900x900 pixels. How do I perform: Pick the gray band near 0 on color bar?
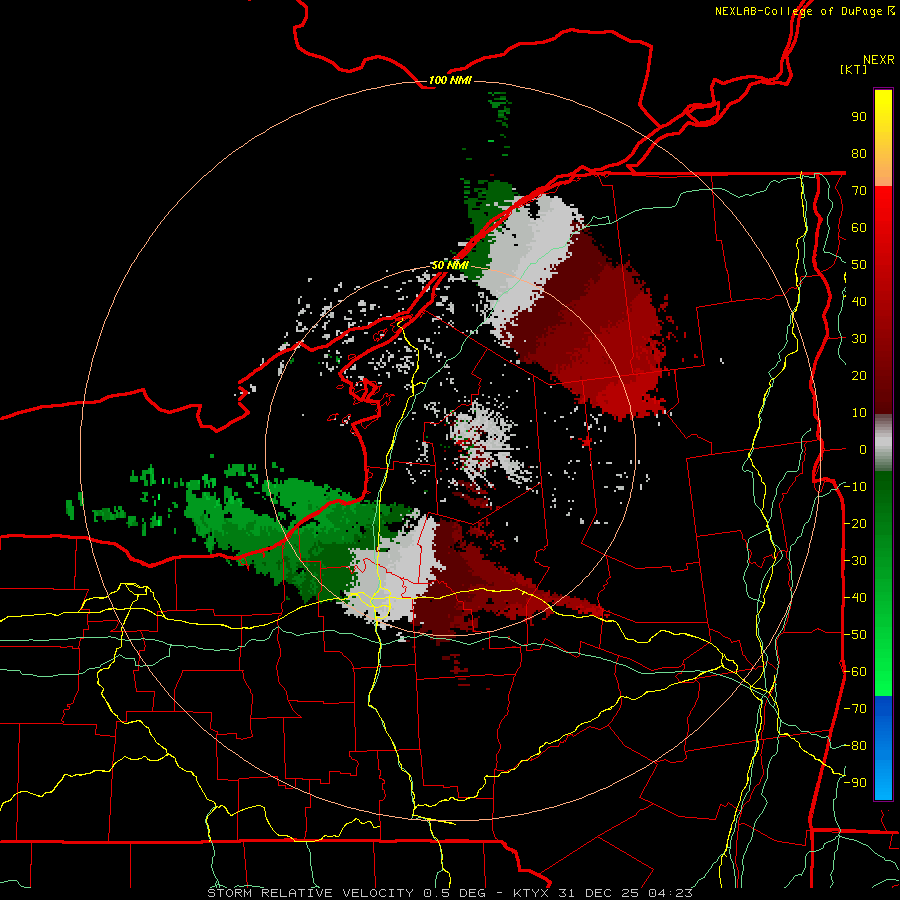883,443
